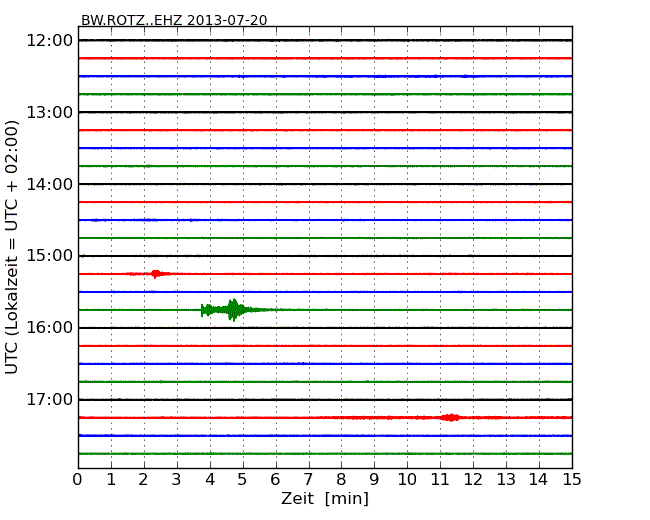650x520 pixels.
Task: Click the x-axis tick label 15
Action: 572,480
